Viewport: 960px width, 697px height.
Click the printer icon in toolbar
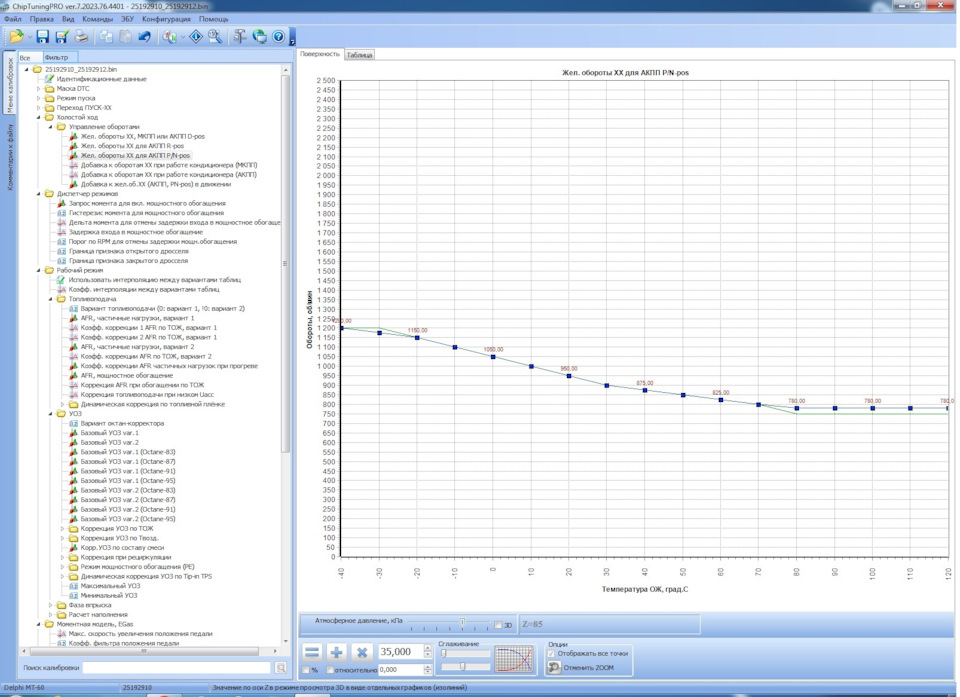coord(82,37)
